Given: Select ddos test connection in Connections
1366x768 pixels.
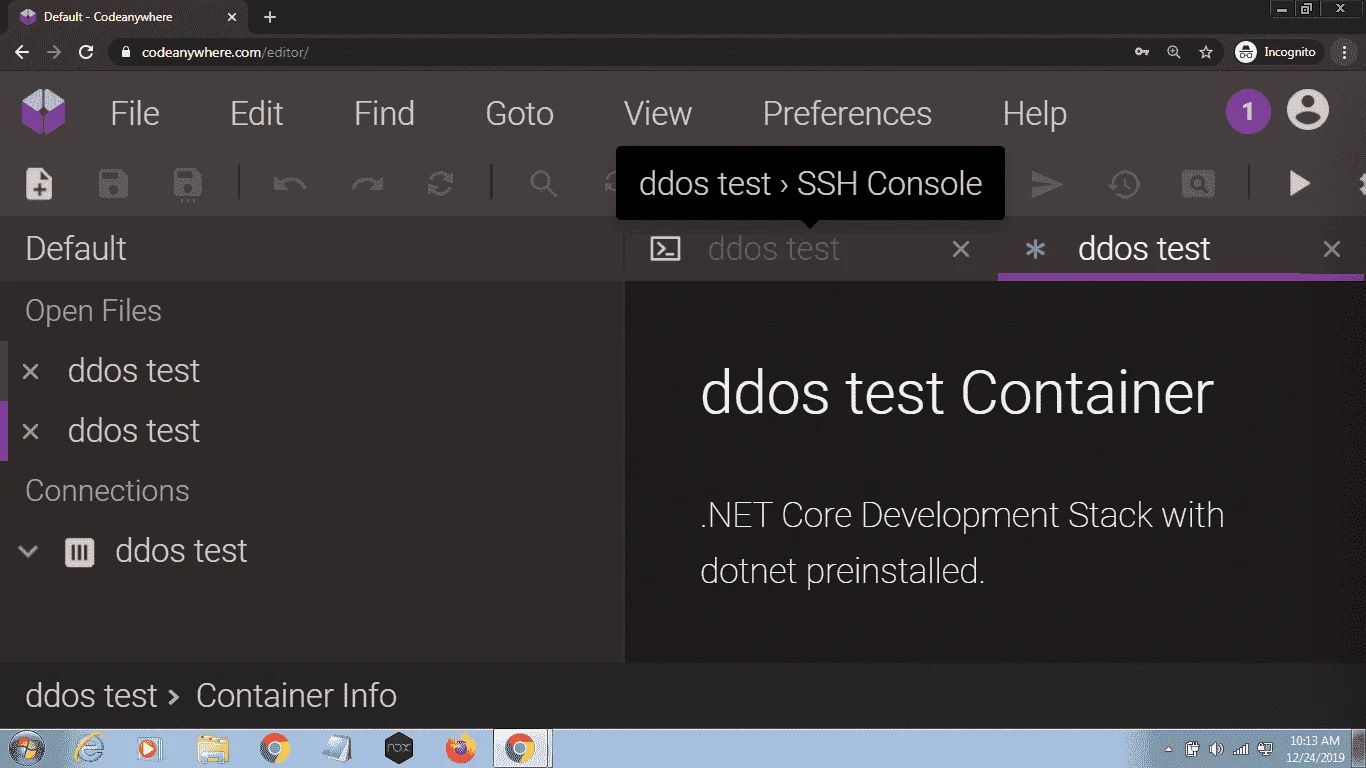Looking at the screenshot, I should pos(181,551).
